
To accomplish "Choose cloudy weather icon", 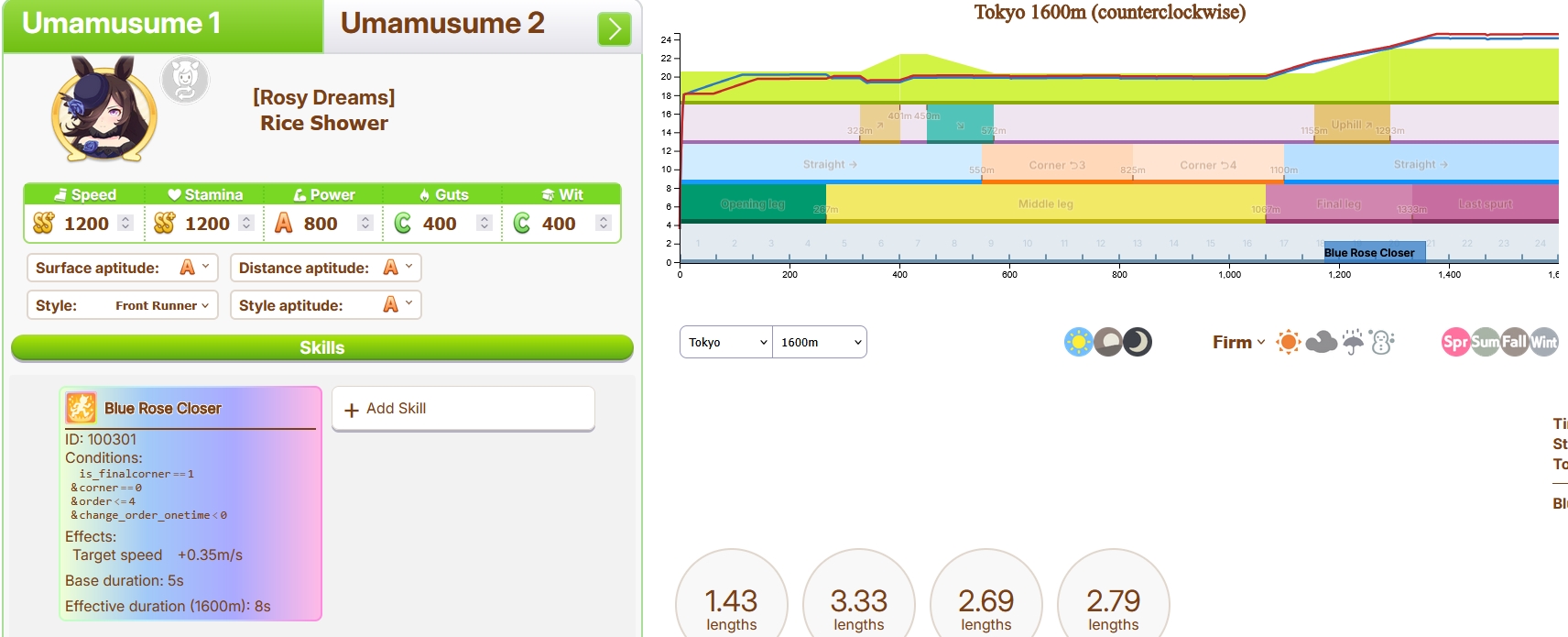I will click(x=1321, y=342).
